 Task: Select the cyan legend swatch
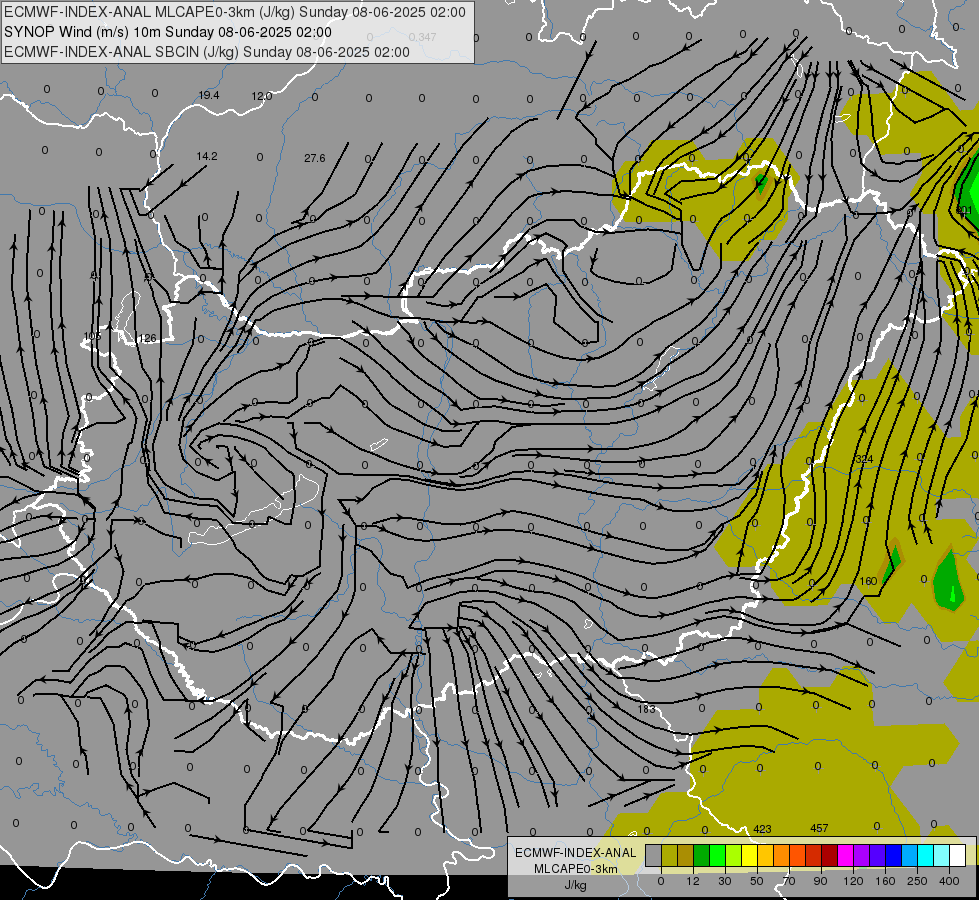tap(925, 855)
